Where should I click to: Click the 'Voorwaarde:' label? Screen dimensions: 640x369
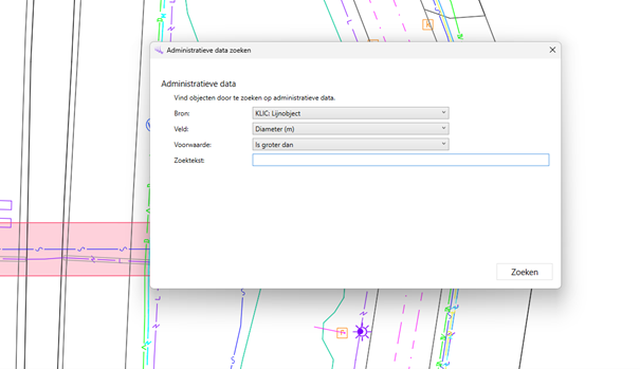point(193,144)
